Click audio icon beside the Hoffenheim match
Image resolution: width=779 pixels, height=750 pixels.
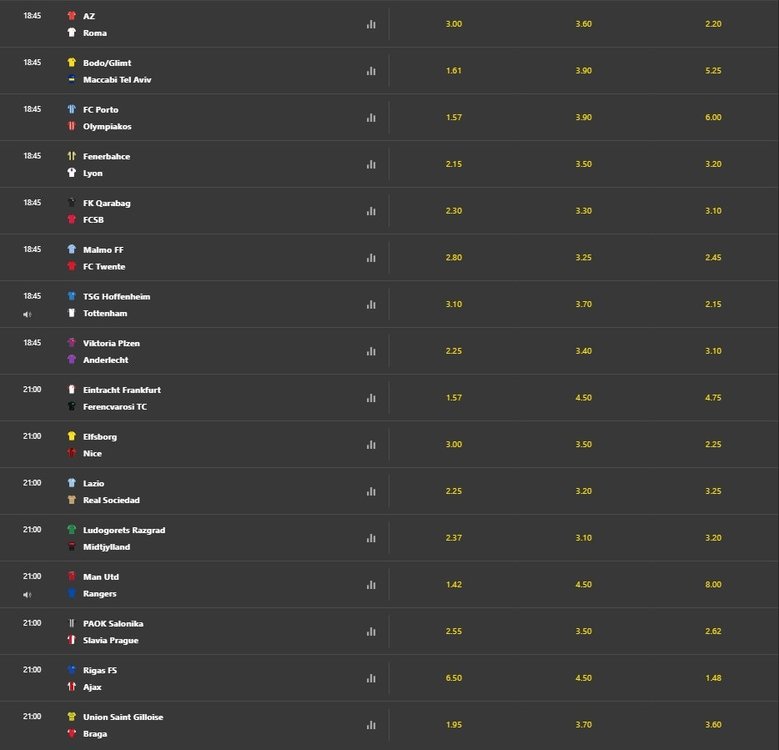click(27, 314)
